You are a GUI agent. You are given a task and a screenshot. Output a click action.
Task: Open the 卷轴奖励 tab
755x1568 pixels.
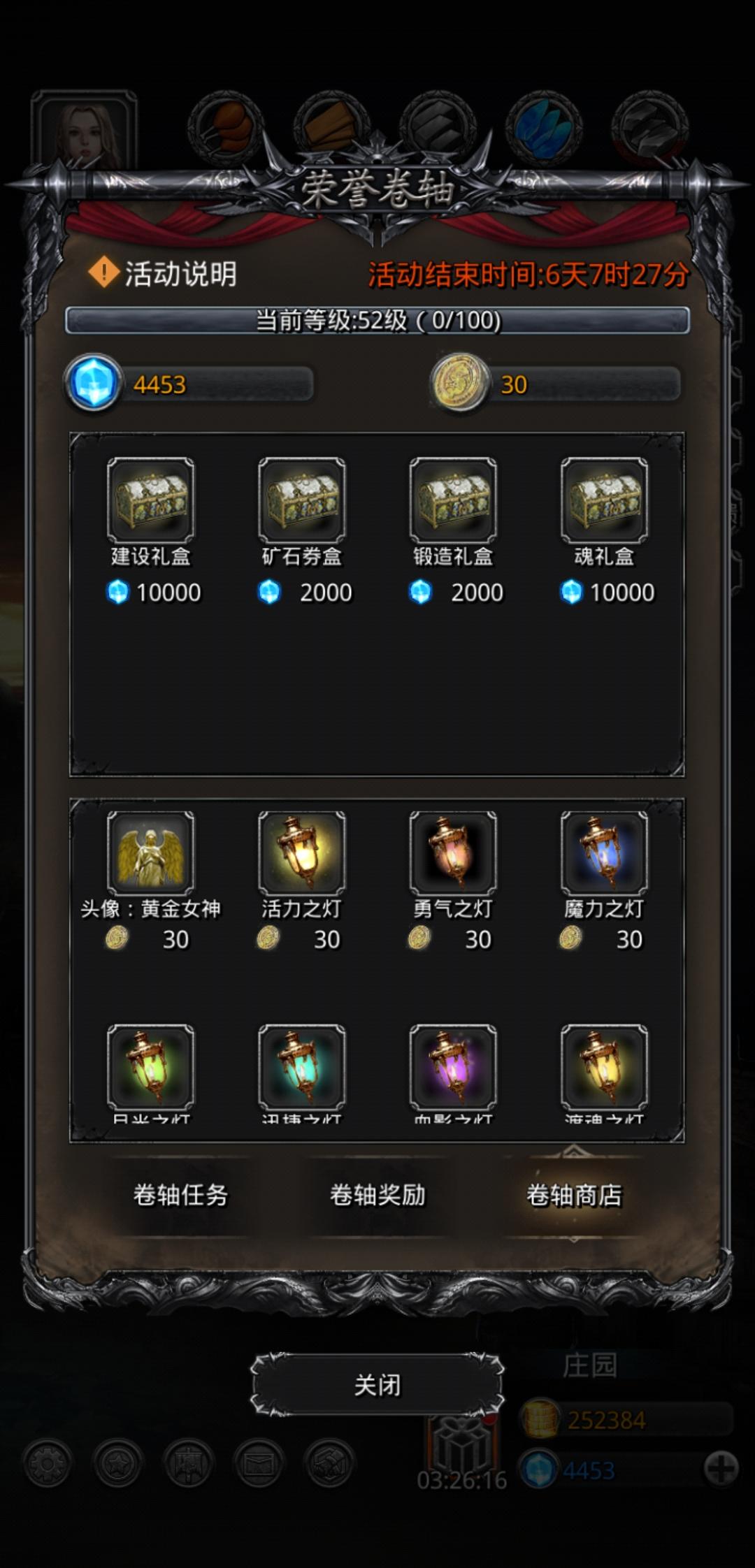[x=377, y=1195]
